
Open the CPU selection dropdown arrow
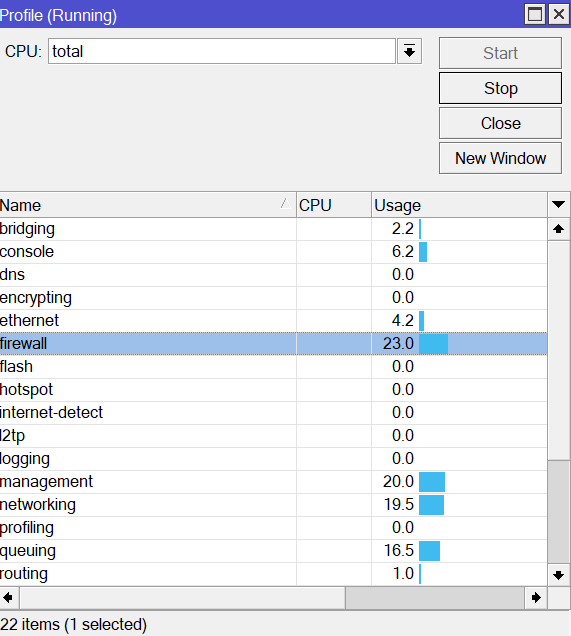409,51
